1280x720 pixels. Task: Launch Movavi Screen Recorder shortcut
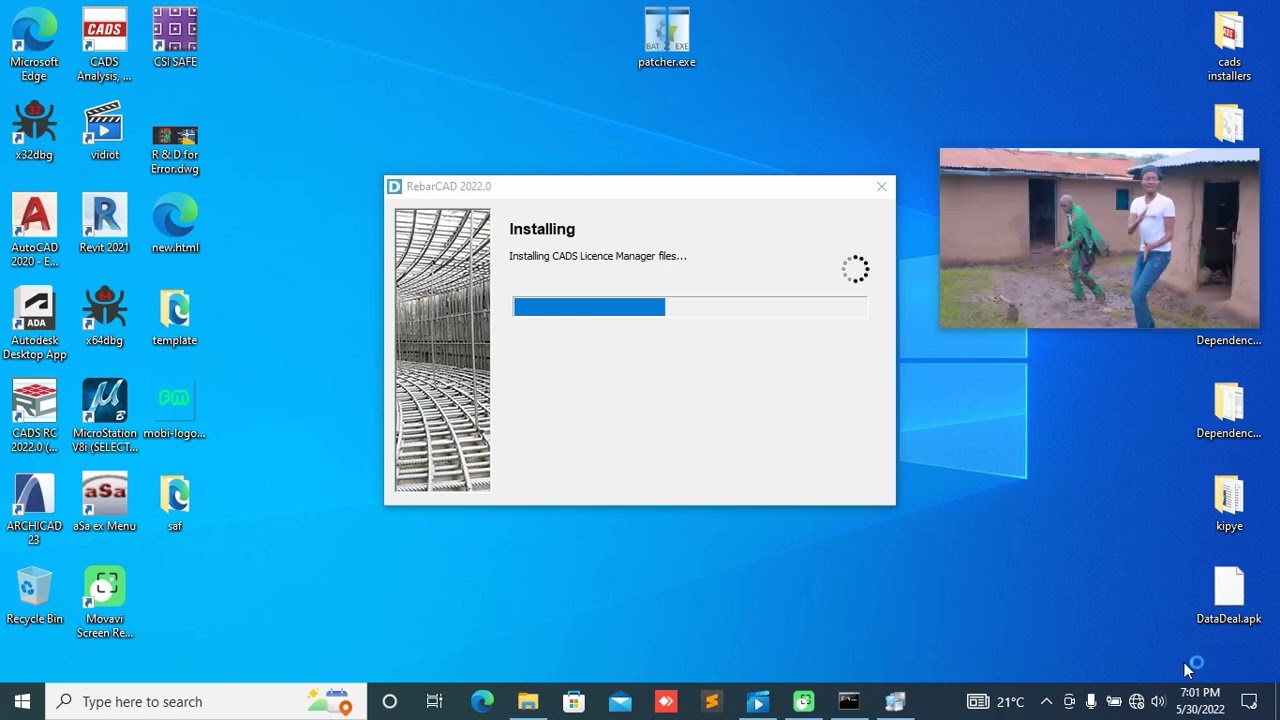point(104,602)
